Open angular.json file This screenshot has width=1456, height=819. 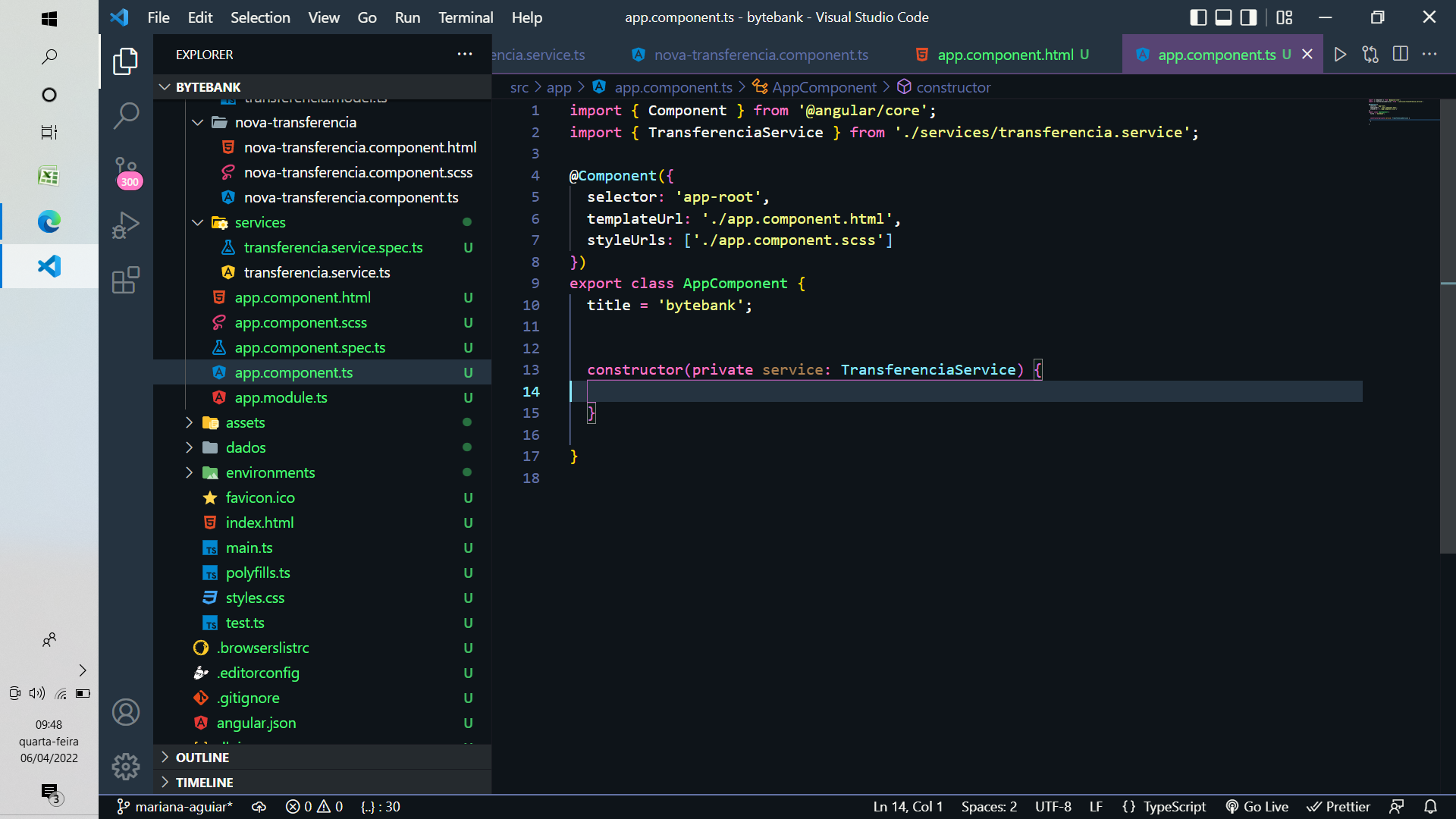tap(256, 723)
